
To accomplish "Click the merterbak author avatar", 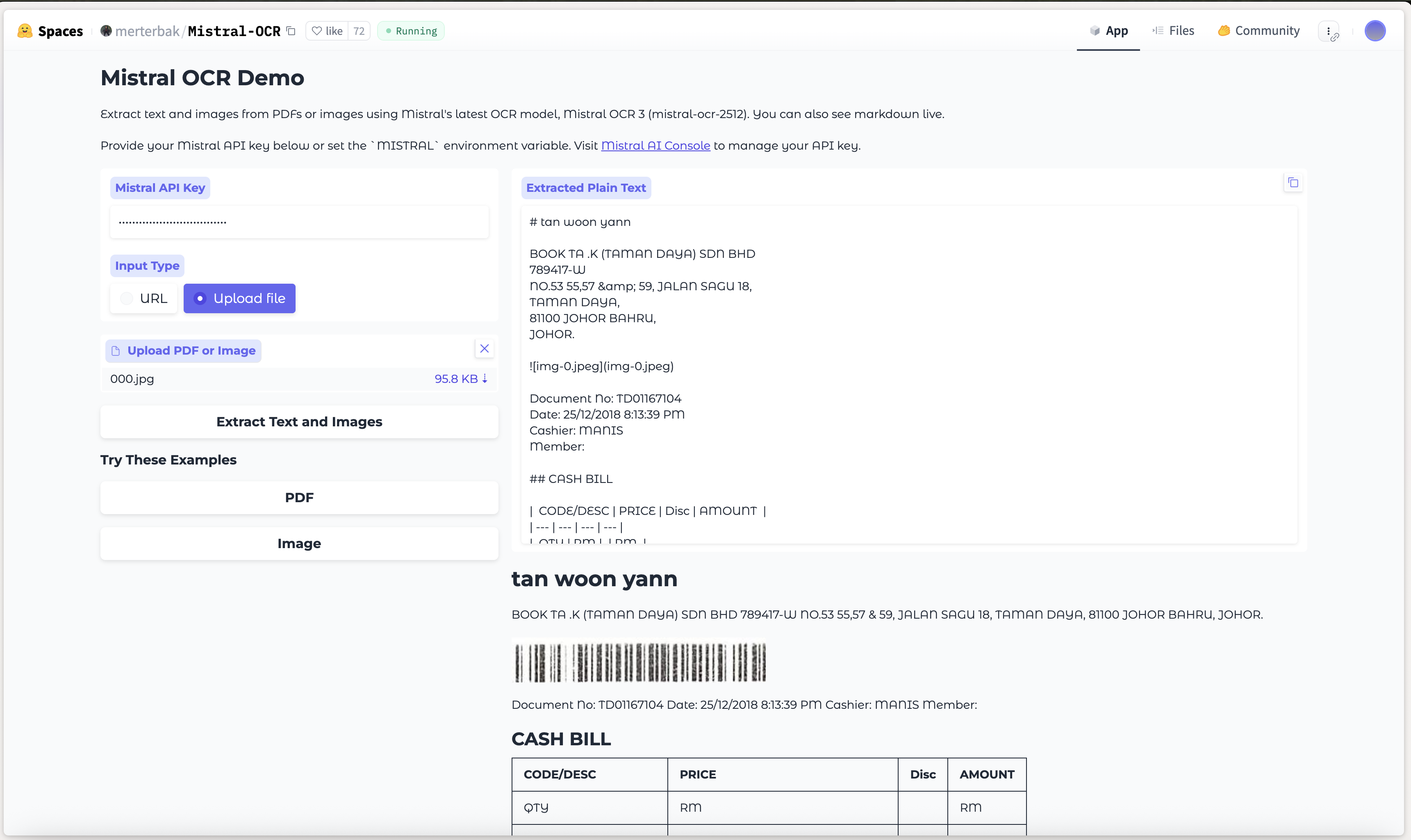I will 106,31.
